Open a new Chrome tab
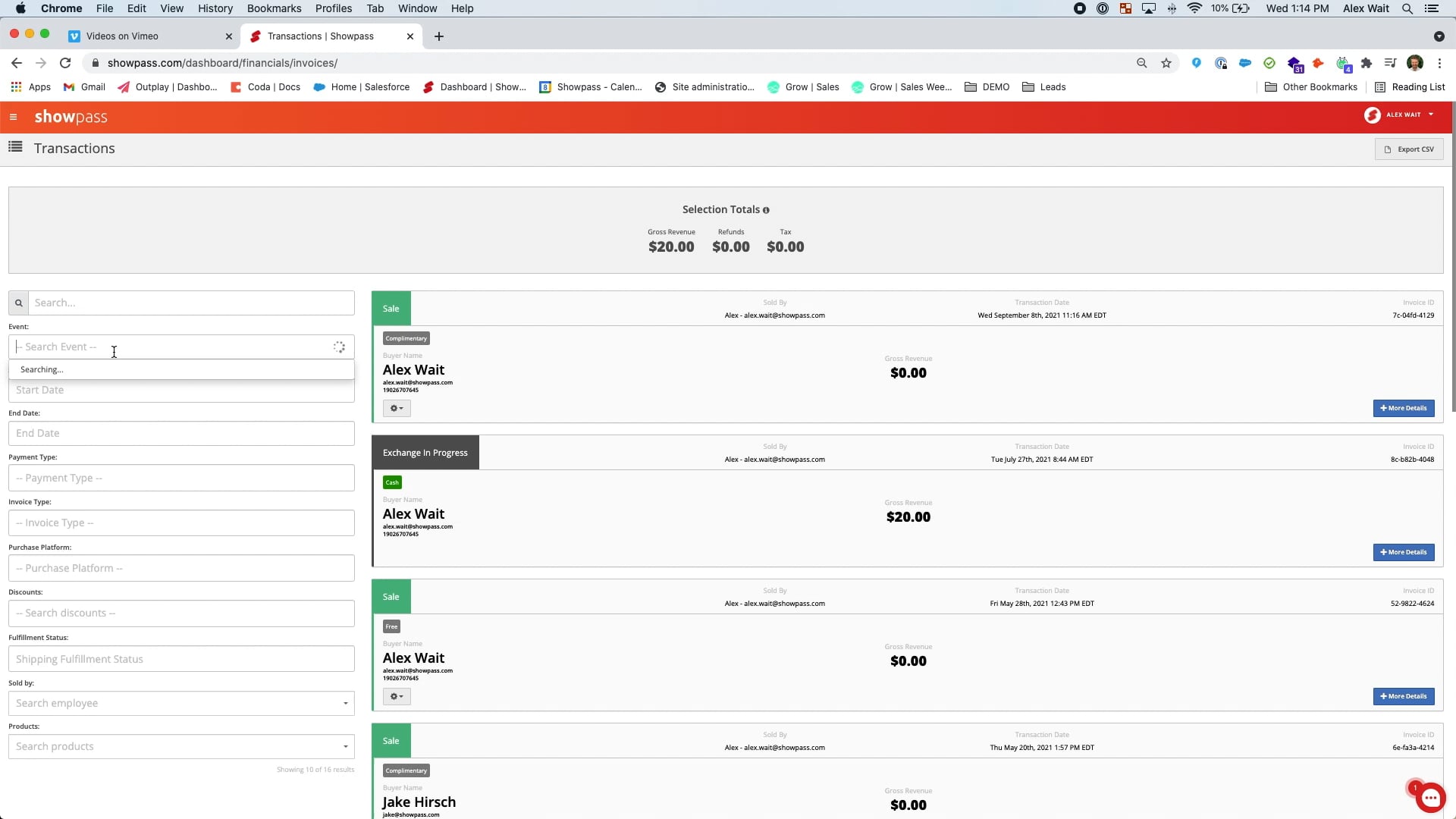The image size is (1456, 819). click(x=439, y=36)
